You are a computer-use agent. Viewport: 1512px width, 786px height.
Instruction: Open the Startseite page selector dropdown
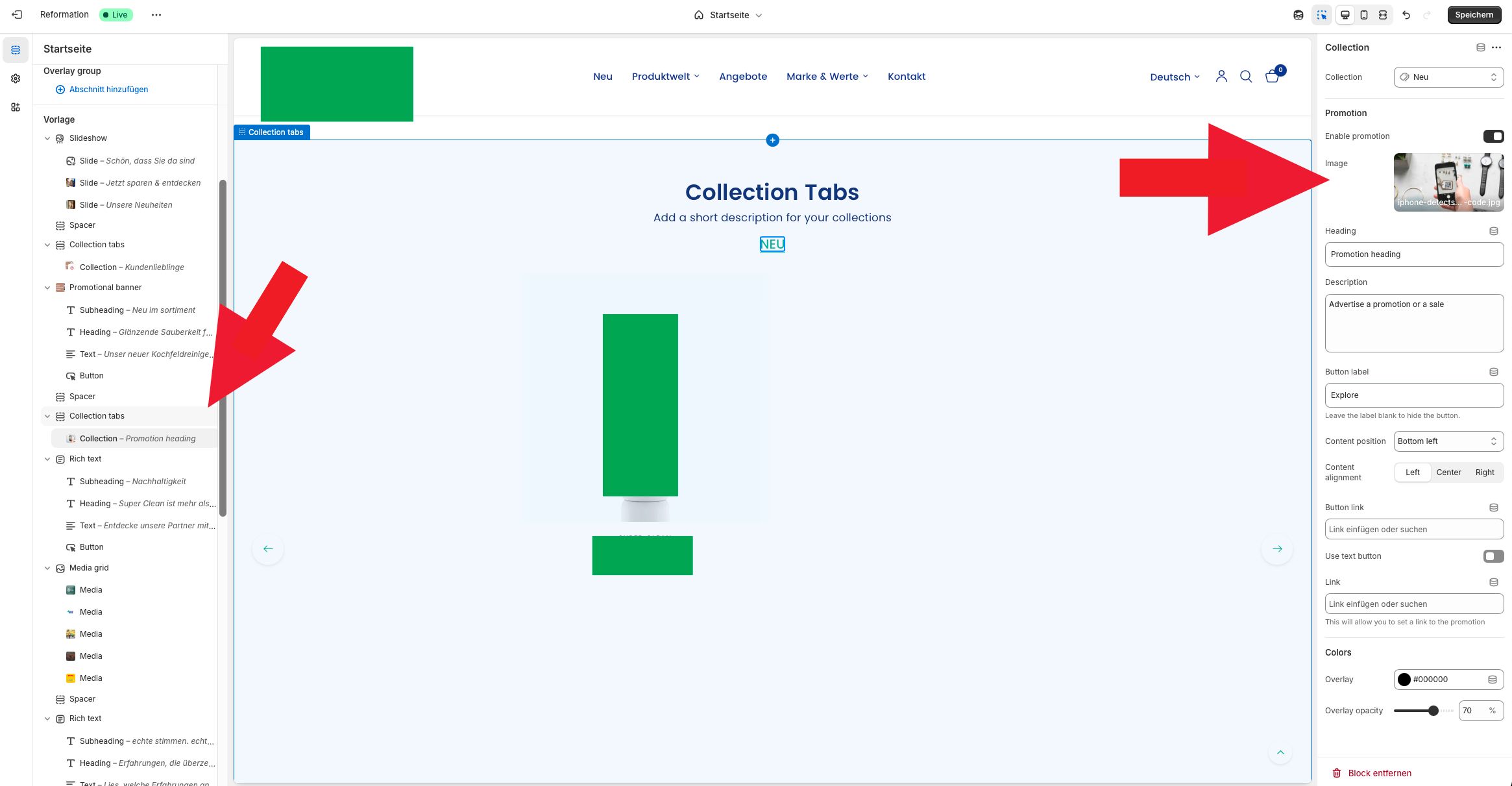coord(728,15)
